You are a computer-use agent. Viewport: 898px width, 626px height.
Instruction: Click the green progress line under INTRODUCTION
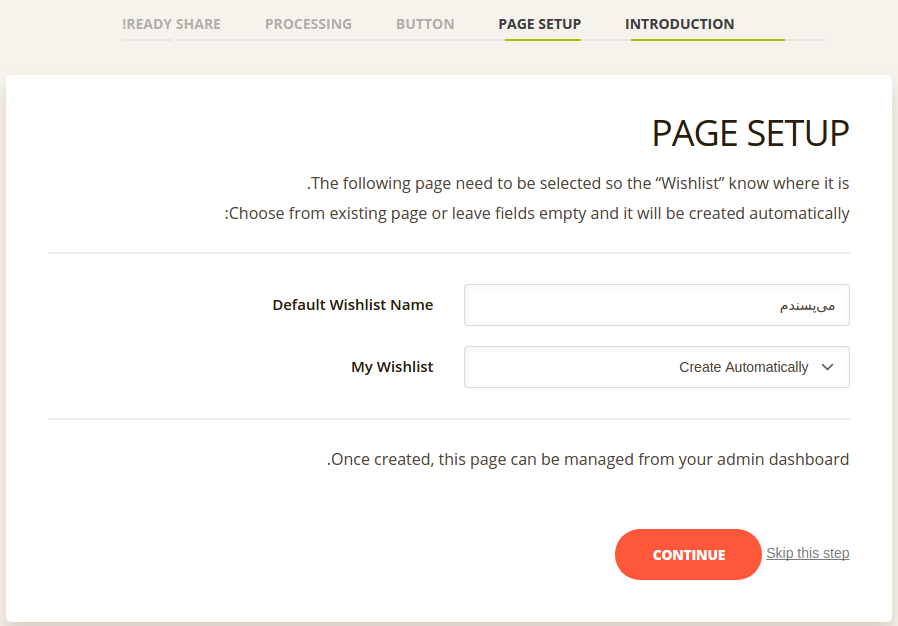[708, 40]
